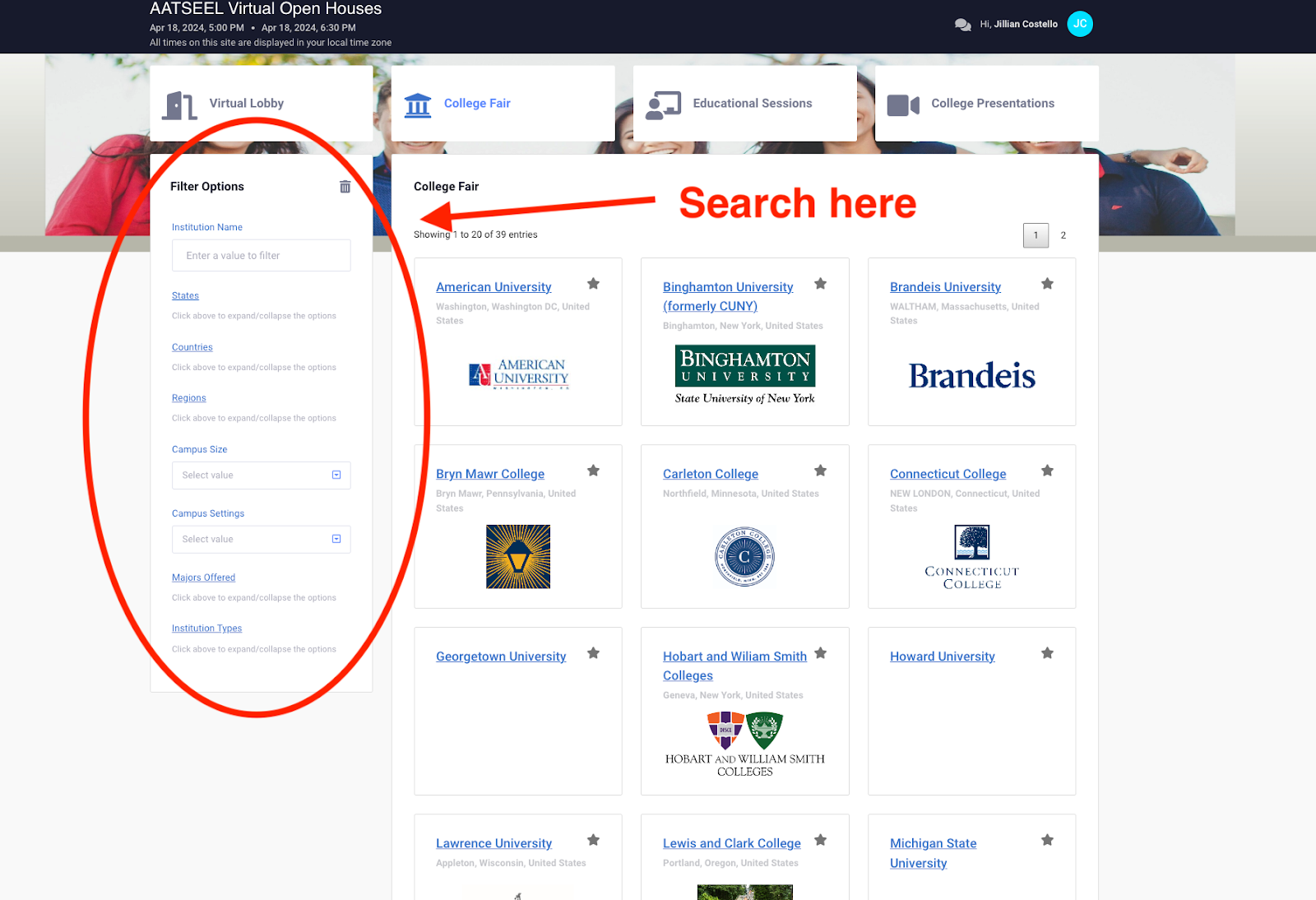Star Michigan State University
Screen dimensions: 1316x900
coord(1047,840)
